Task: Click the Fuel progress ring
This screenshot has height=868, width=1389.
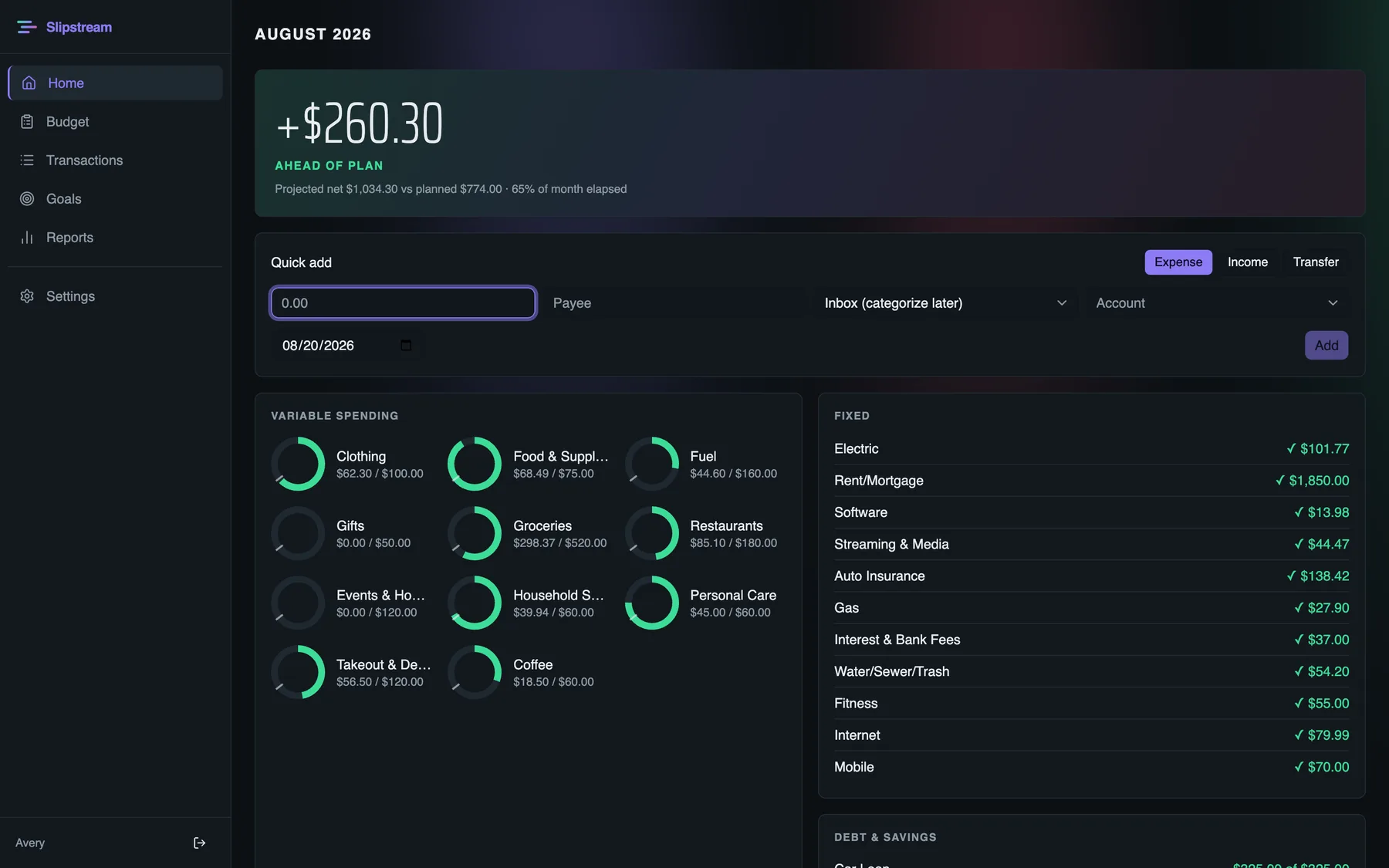Action: point(651,464)
